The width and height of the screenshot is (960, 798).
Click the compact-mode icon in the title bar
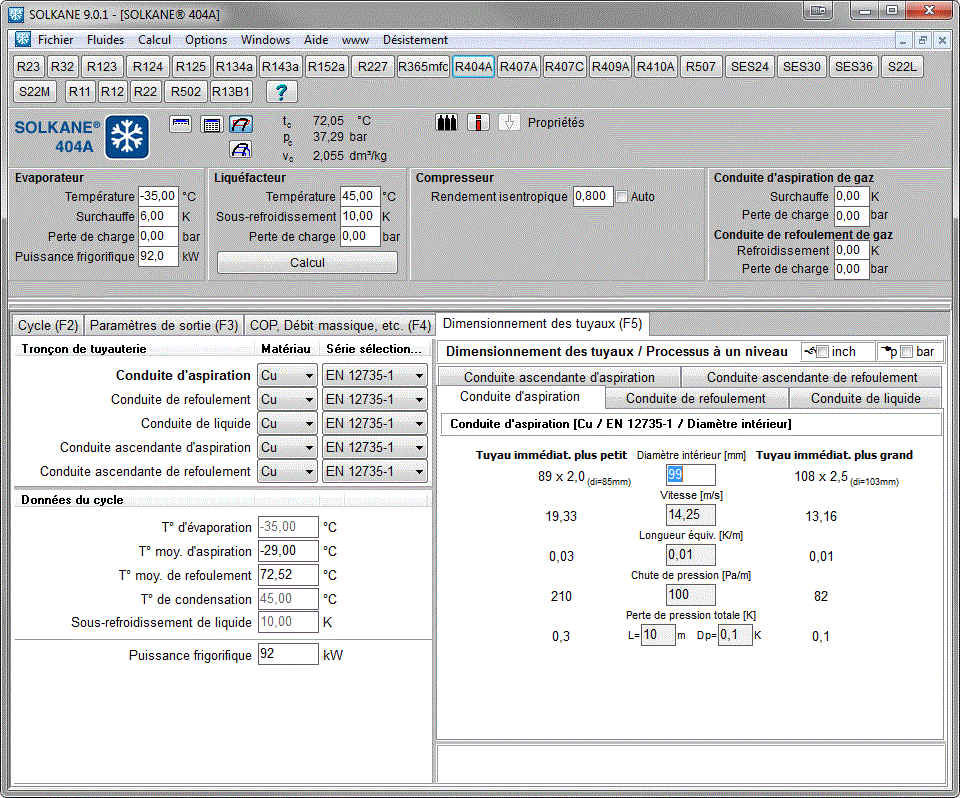819,10
